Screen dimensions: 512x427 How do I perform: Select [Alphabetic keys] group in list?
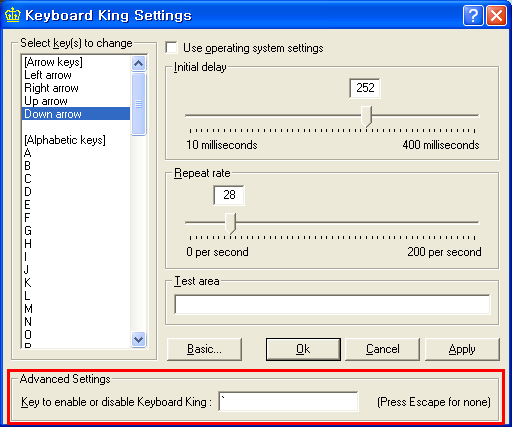tap(76, 140)
